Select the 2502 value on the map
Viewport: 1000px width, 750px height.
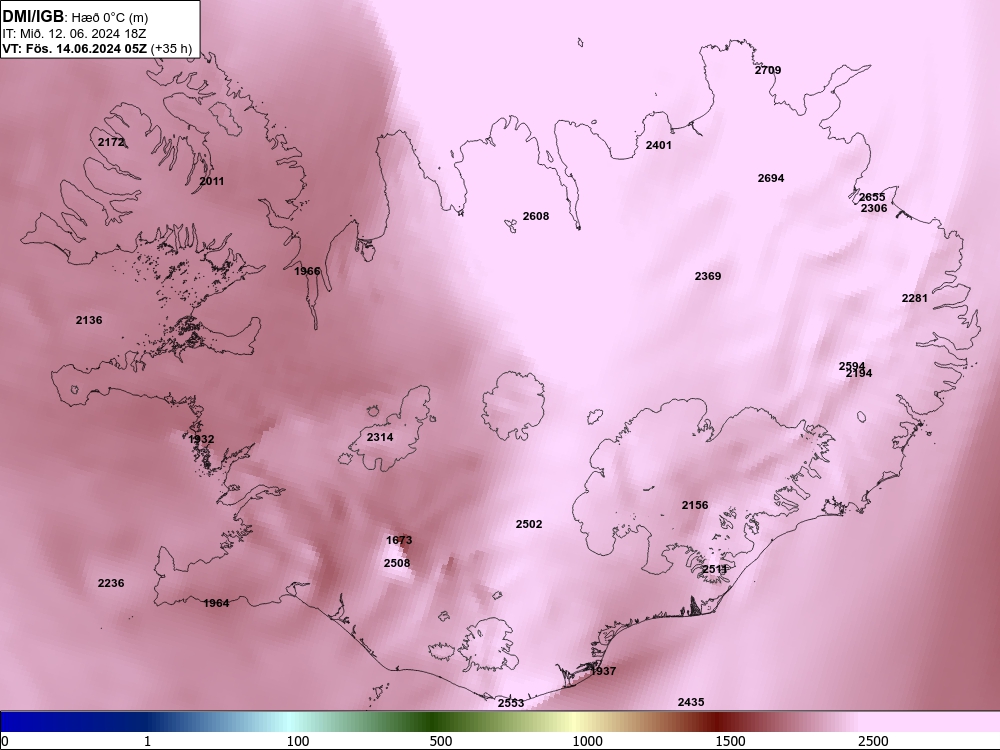(529, 524)
